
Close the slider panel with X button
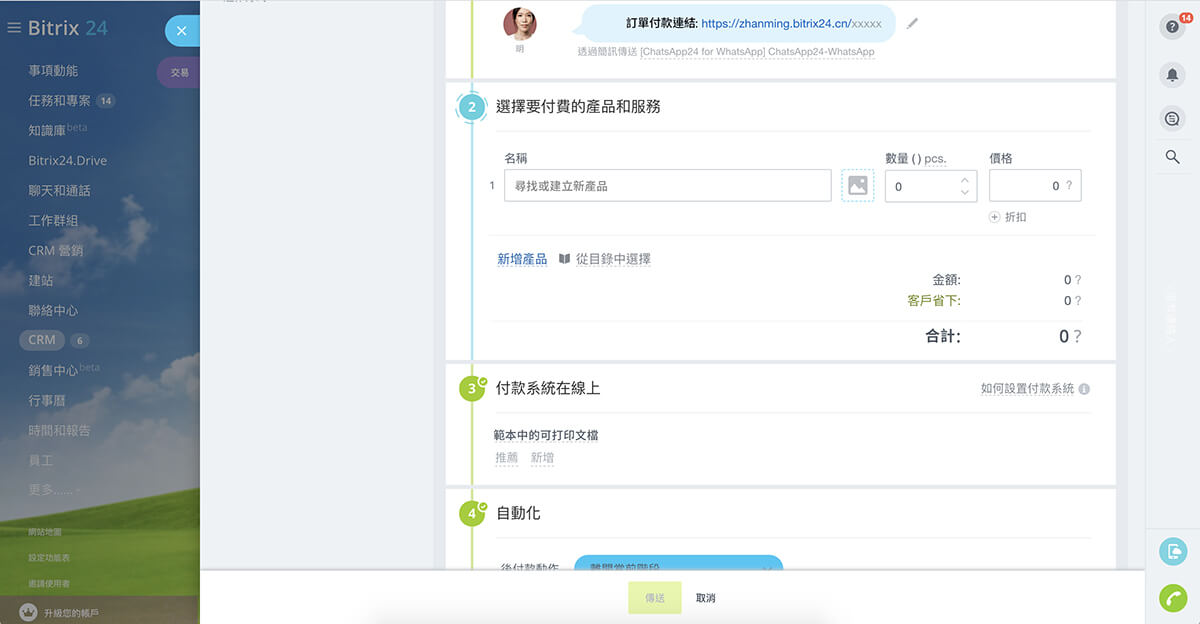click(181, 31)
